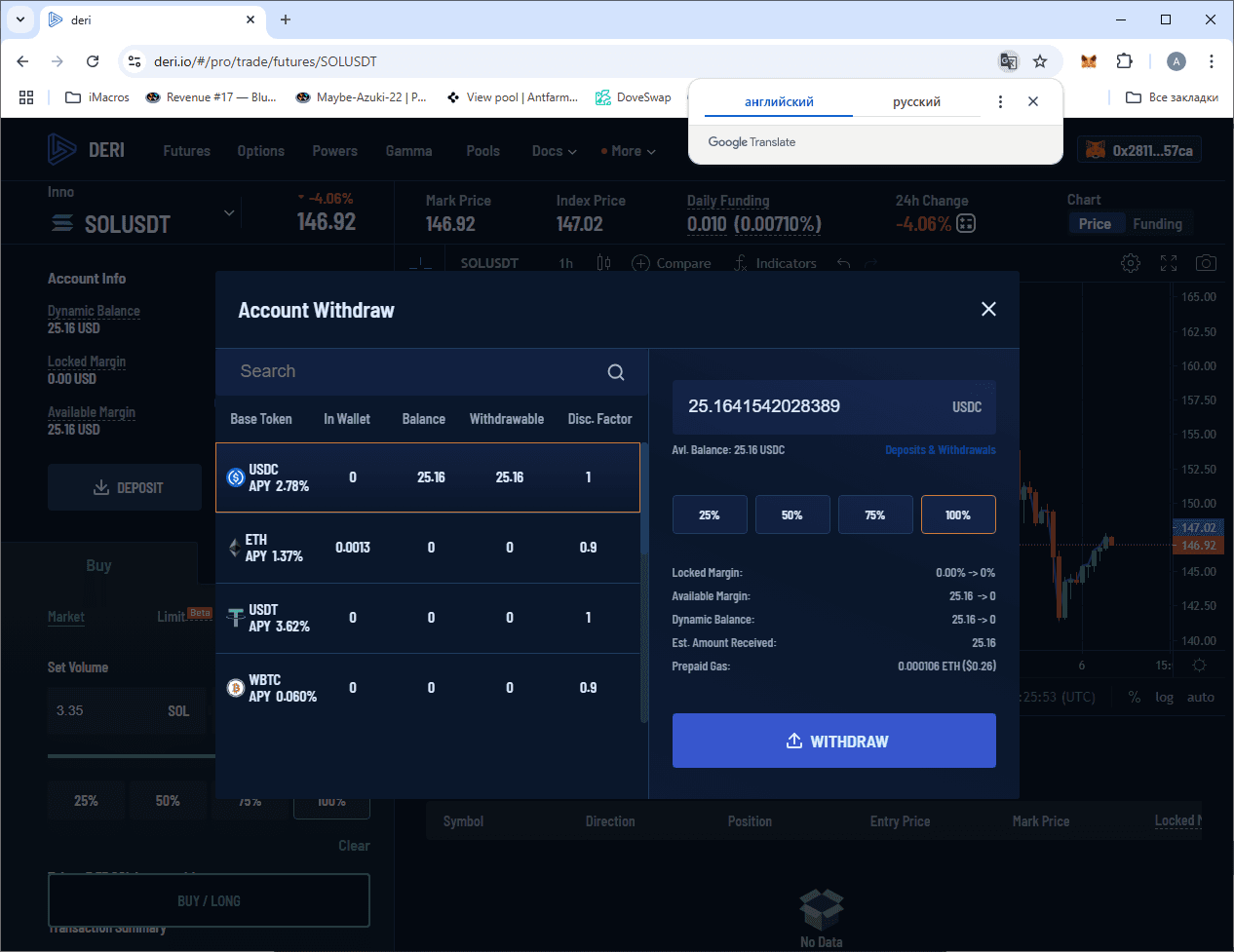Select the английский tab in Translate
The height and width of the screenshot is (952, 1234).
click(x=779, y=101)
